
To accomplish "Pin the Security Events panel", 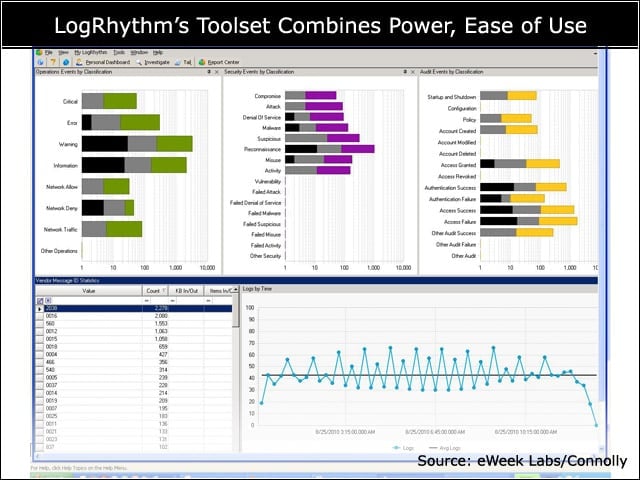I will click(x=405, y=72).
